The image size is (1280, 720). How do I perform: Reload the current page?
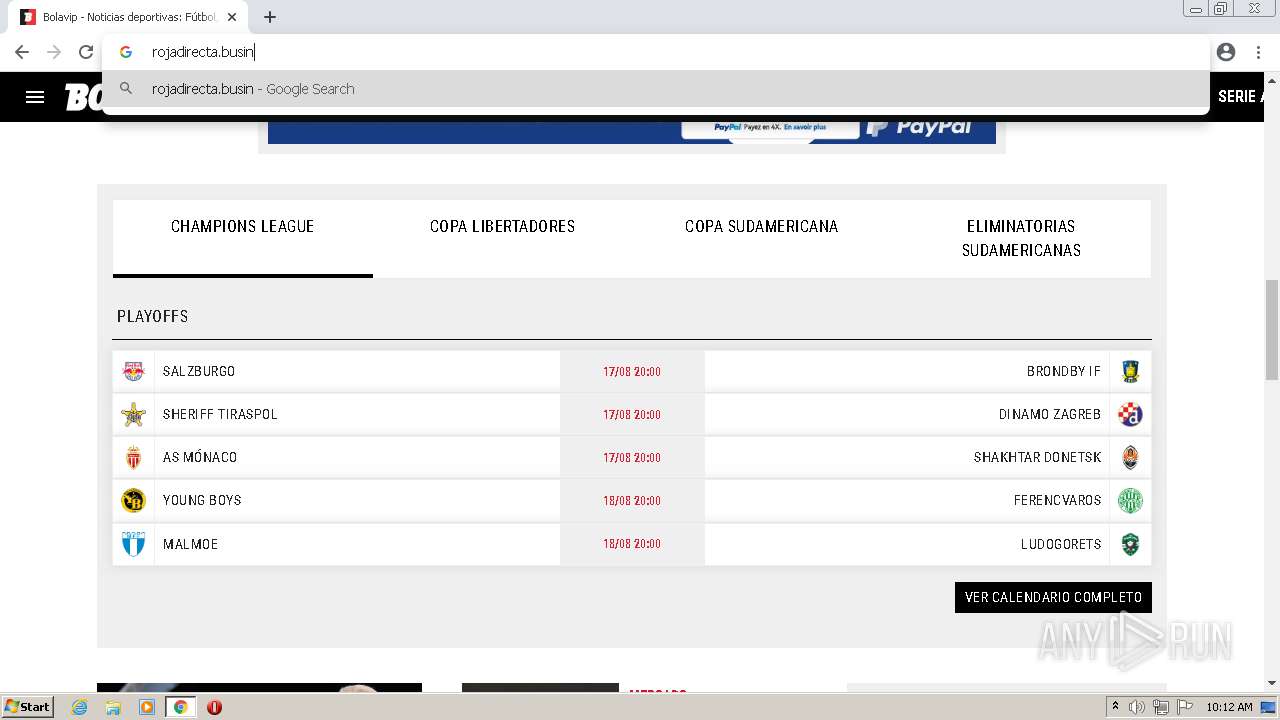[x=86, y=52]
